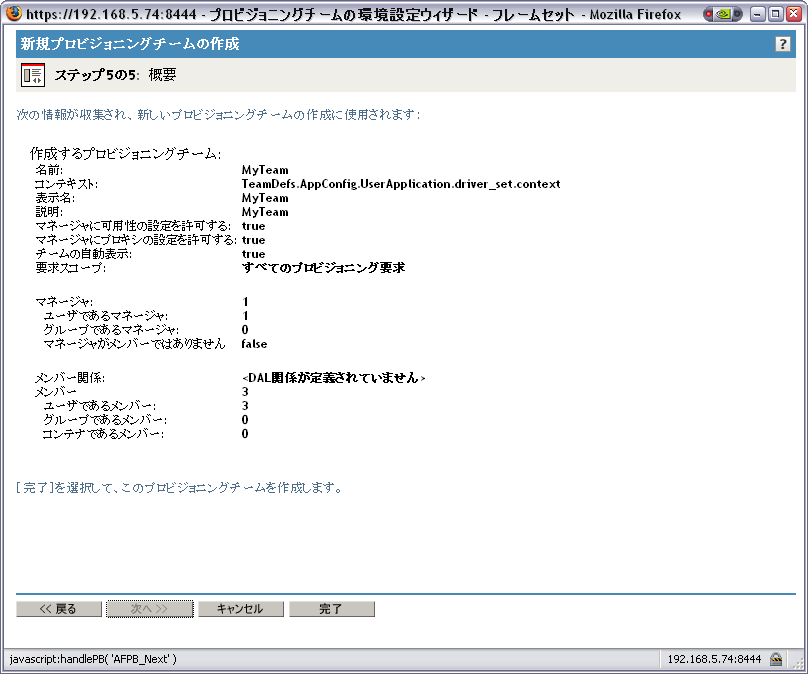Click the コンテキスト: label
The width and height of the screenshot is (808, 674).
coord(66,184)
